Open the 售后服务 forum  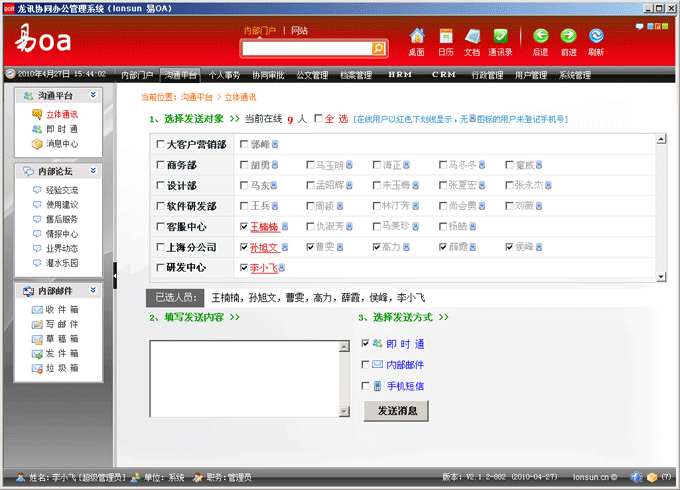pyautogui.click(x=62, y=219)
